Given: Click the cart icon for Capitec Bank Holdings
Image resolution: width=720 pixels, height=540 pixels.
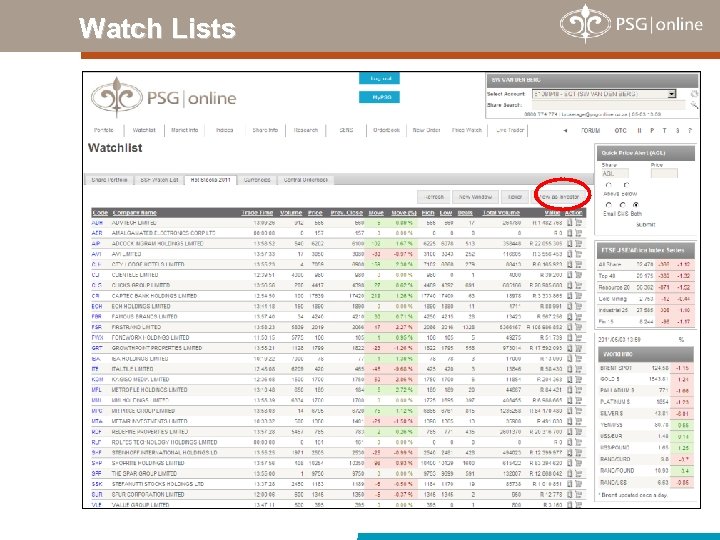Looking at the screenshot, I should (578, 296).
